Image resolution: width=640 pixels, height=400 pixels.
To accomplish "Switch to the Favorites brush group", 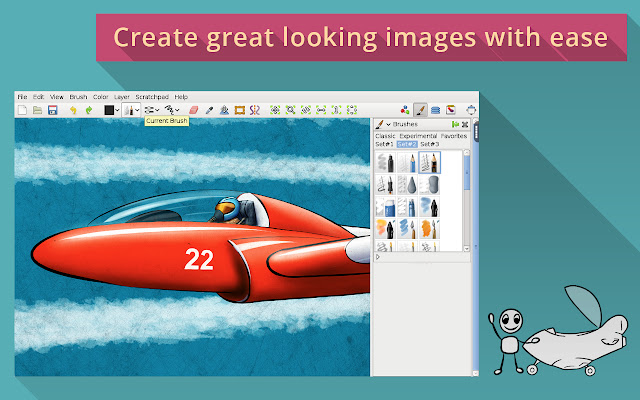I will [x=454, y=136].
